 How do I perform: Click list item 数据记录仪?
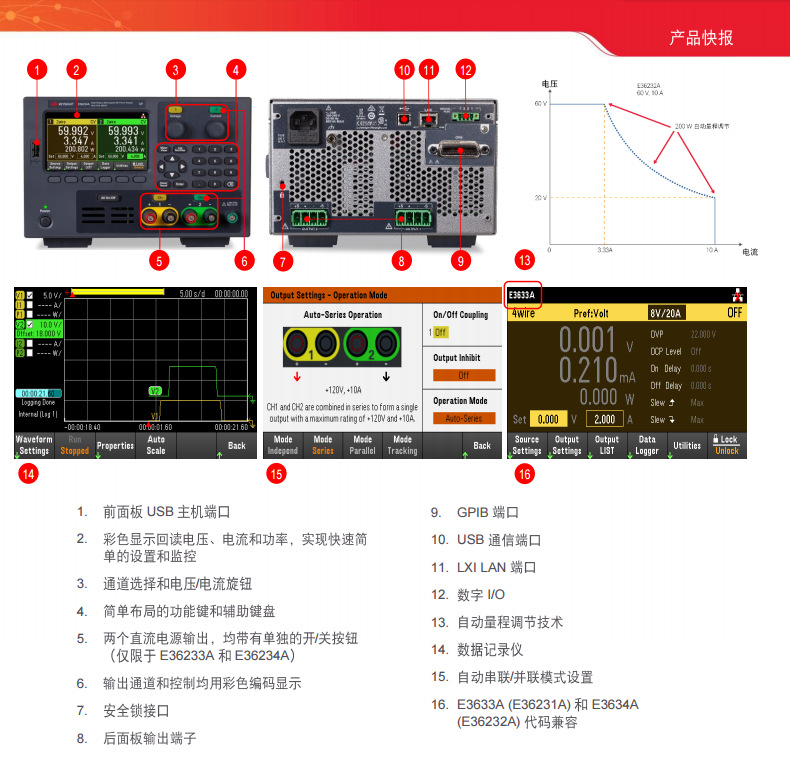[x=490, y=650]
